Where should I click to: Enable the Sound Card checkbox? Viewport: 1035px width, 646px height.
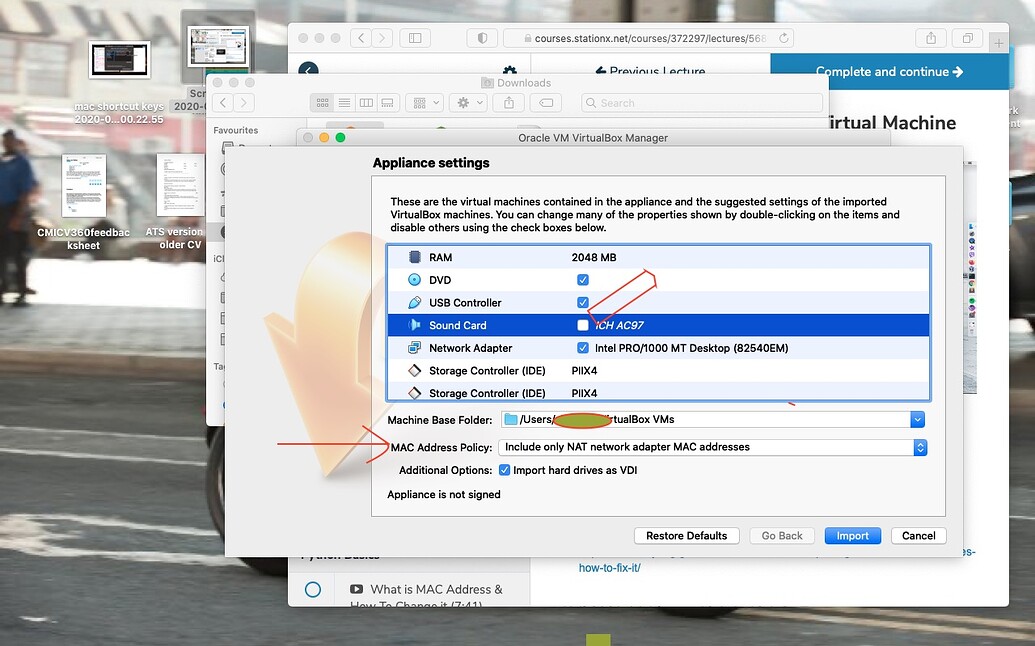point(583,325)
